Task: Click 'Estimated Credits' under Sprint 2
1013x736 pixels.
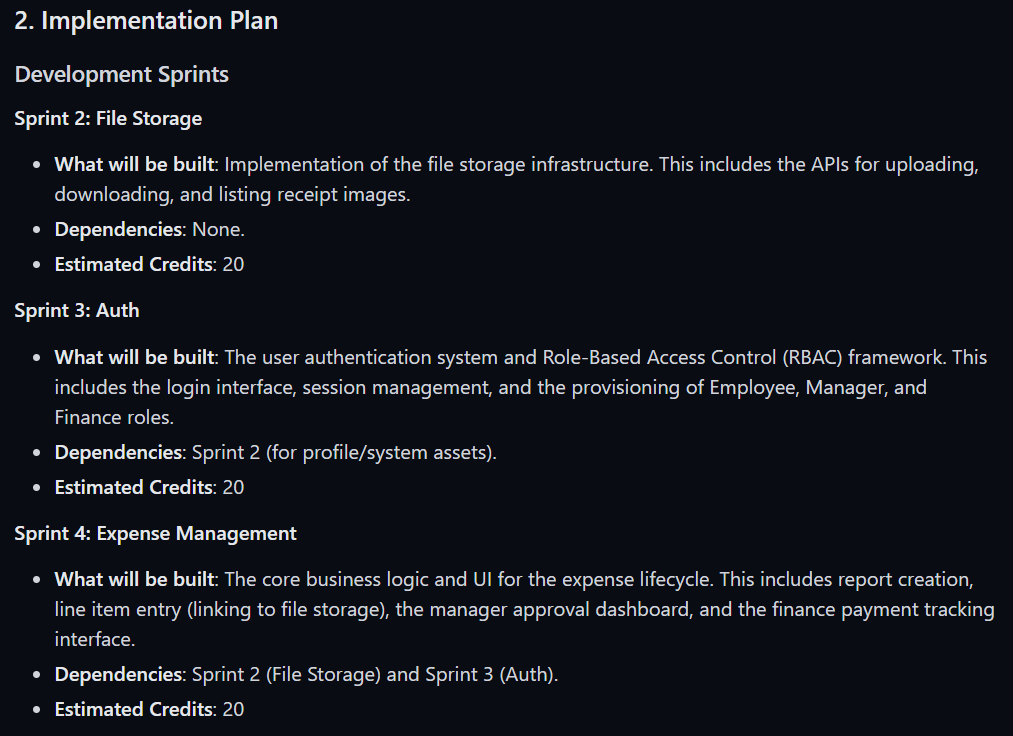Action: click(134, 264)
